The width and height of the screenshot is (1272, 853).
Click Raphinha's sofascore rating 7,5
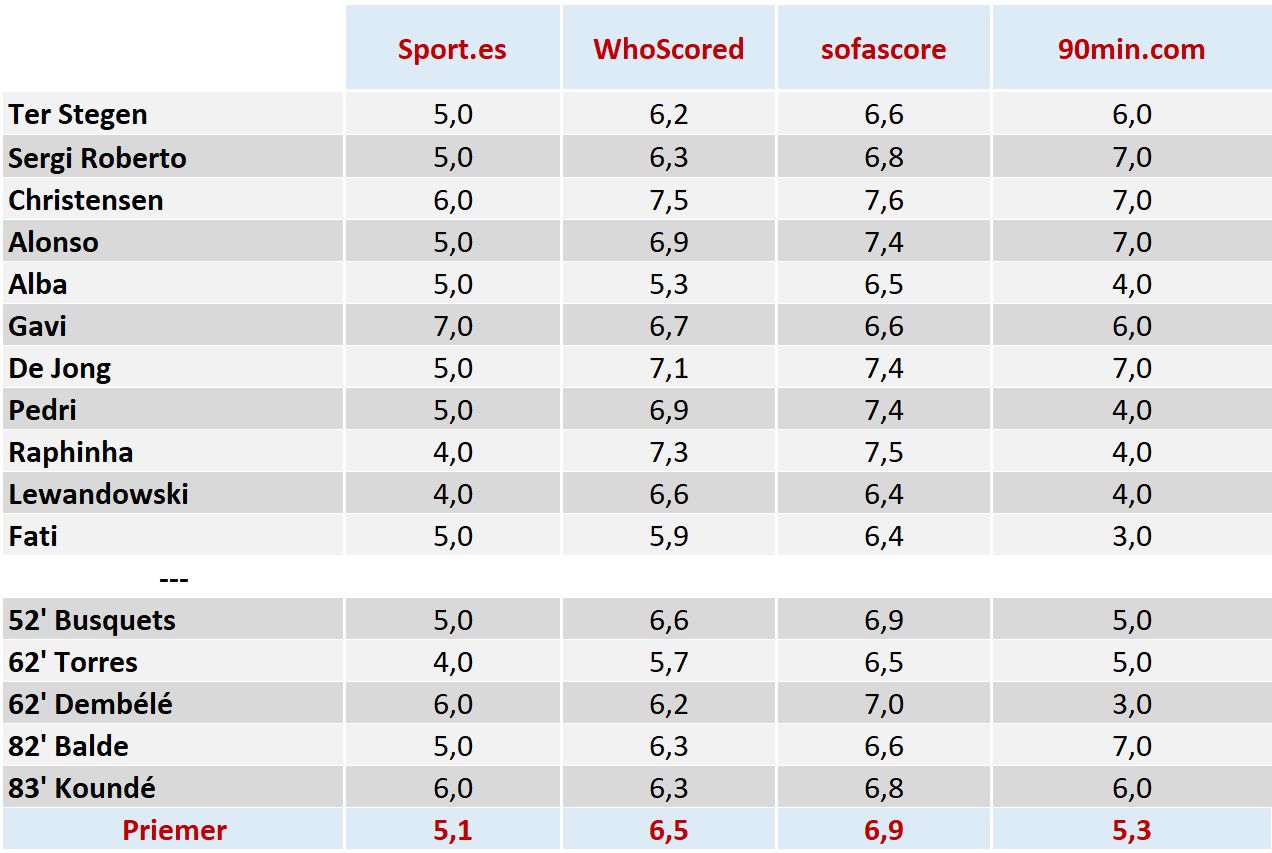pos(883,452)
